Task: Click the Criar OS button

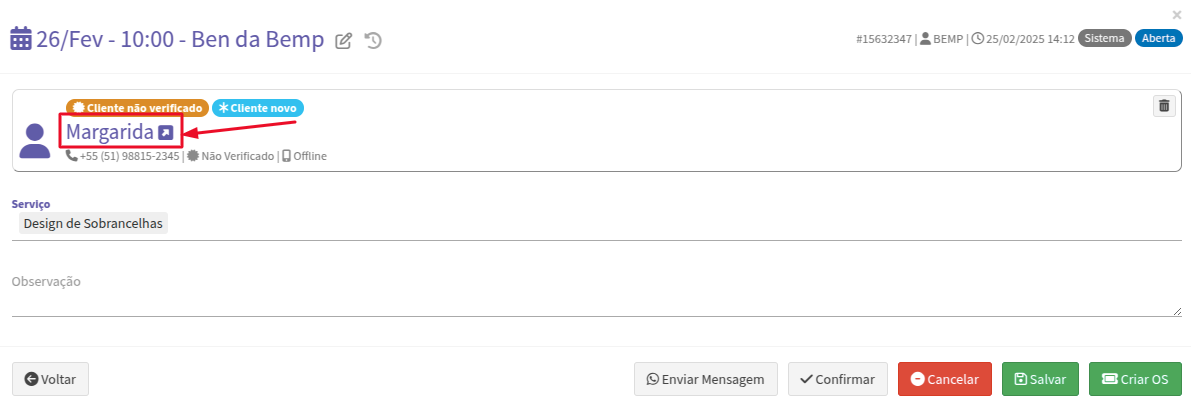Action: [x=1136, y=379]
